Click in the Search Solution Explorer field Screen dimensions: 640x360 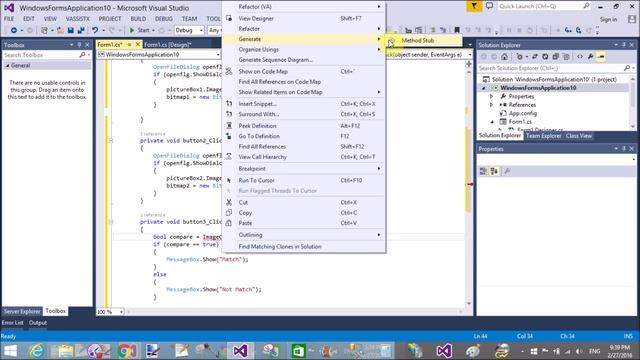pos(551,68)
